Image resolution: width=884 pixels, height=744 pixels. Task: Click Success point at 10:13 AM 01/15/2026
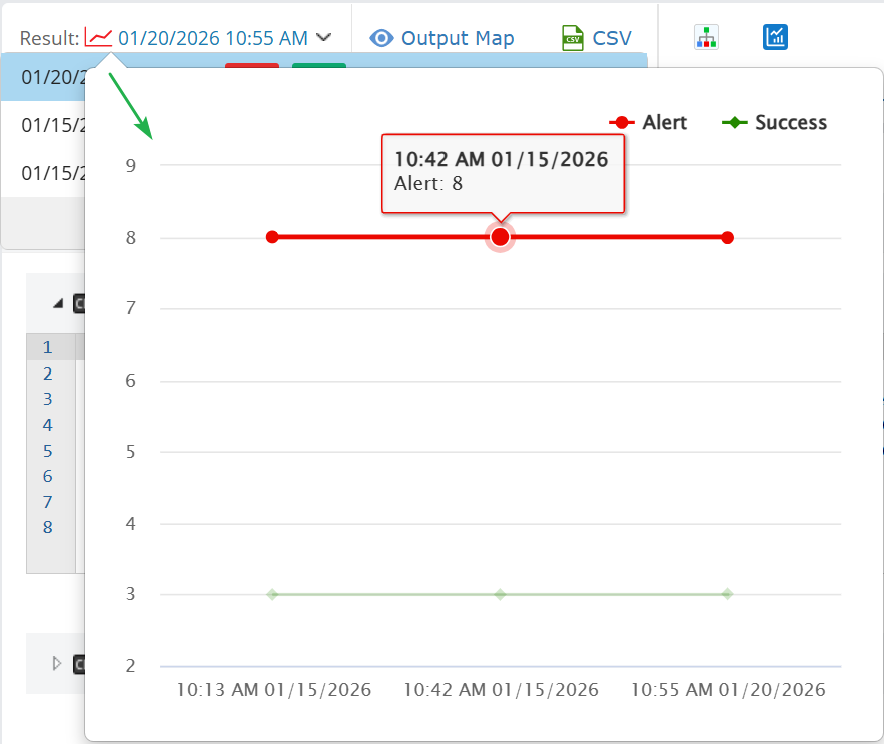point(272,594)
